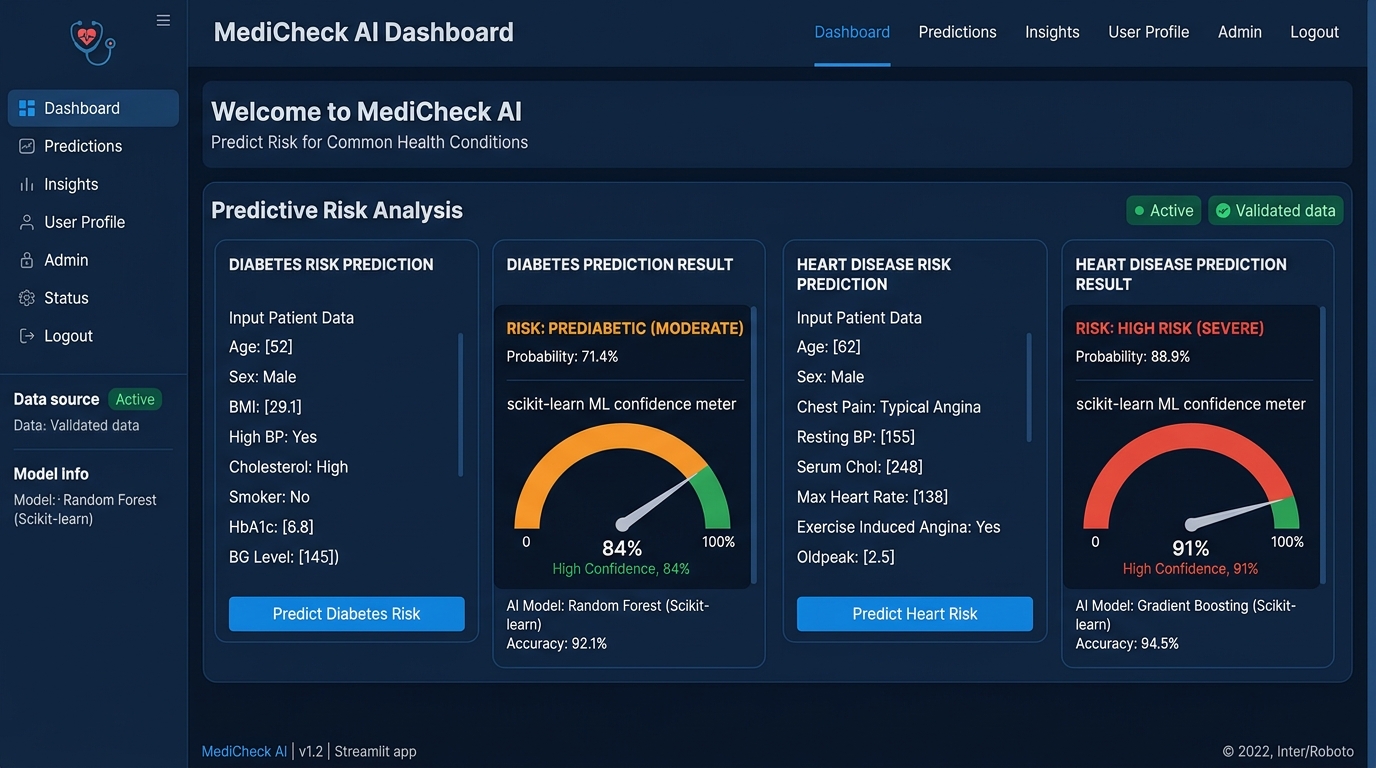Click the "Smoker: No" row
1376x768 pixels.
point(269,497)
